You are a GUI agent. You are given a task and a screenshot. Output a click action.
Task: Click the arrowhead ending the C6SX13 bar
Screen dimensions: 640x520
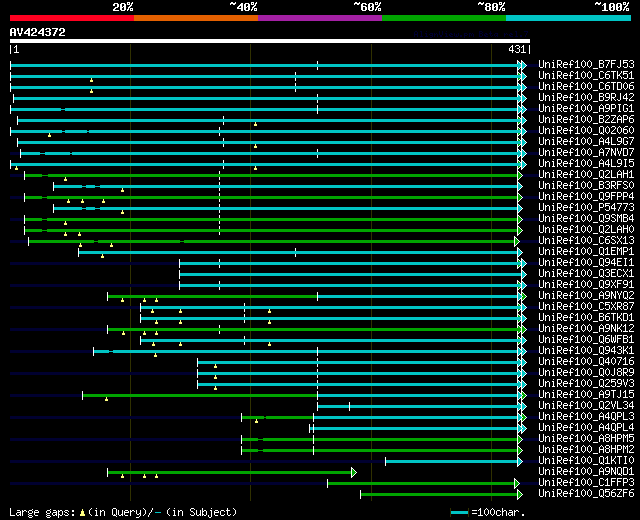coord(517,242)
